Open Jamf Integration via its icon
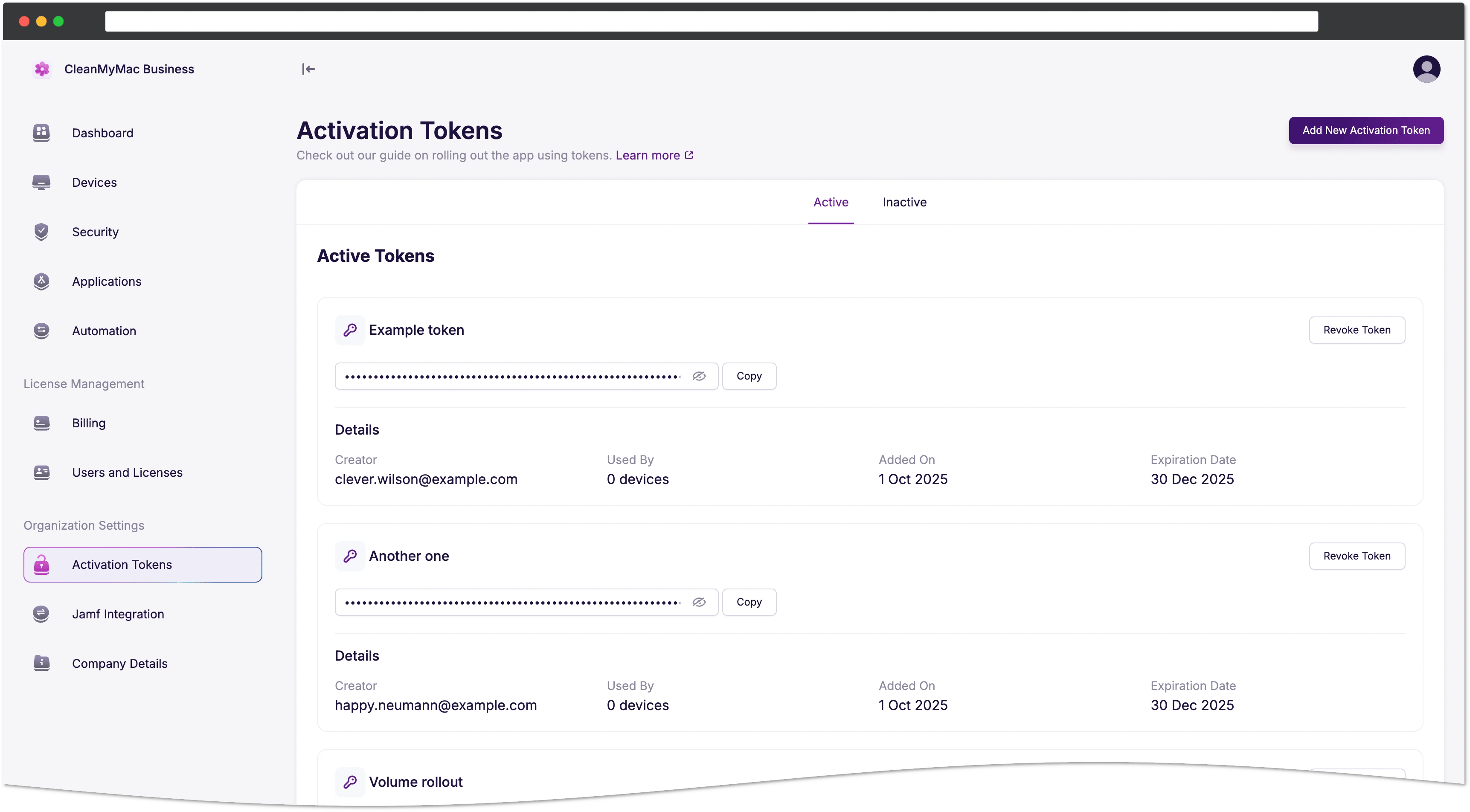 point(41,614)
